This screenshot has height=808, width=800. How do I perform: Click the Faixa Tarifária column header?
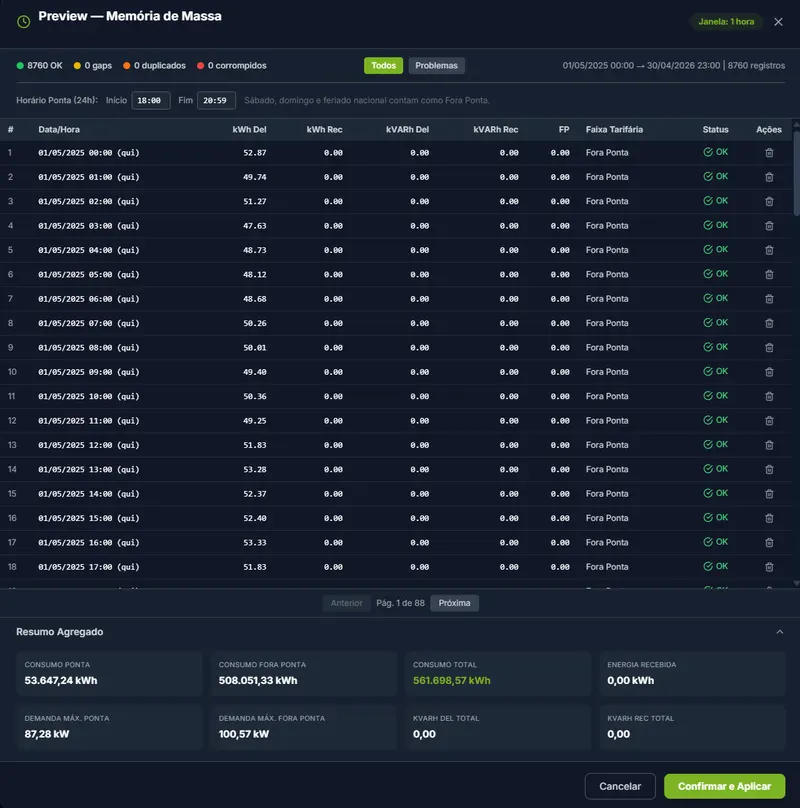click(614, 129)
